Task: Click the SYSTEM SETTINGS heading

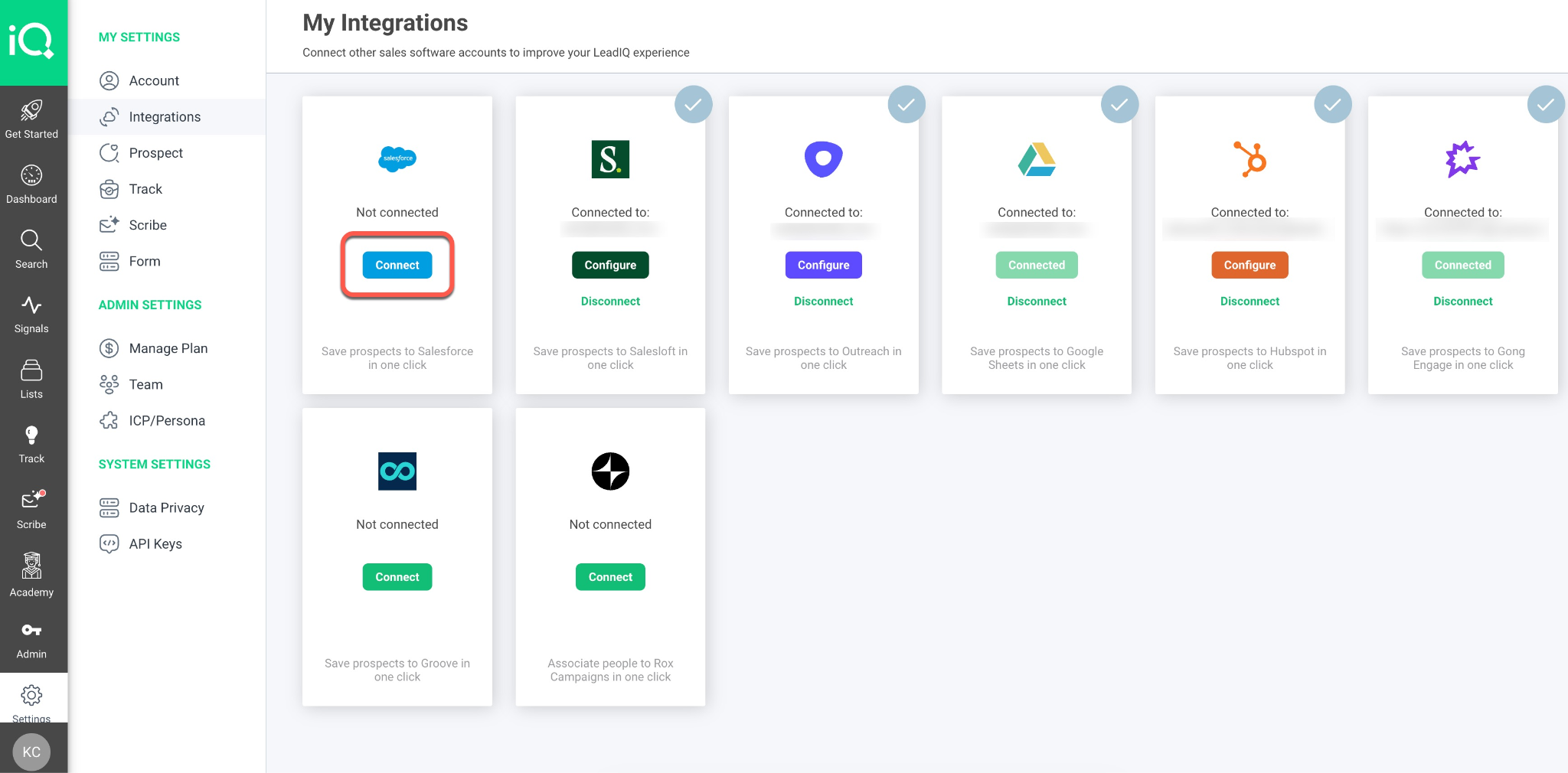Action: tap(155, 464)
